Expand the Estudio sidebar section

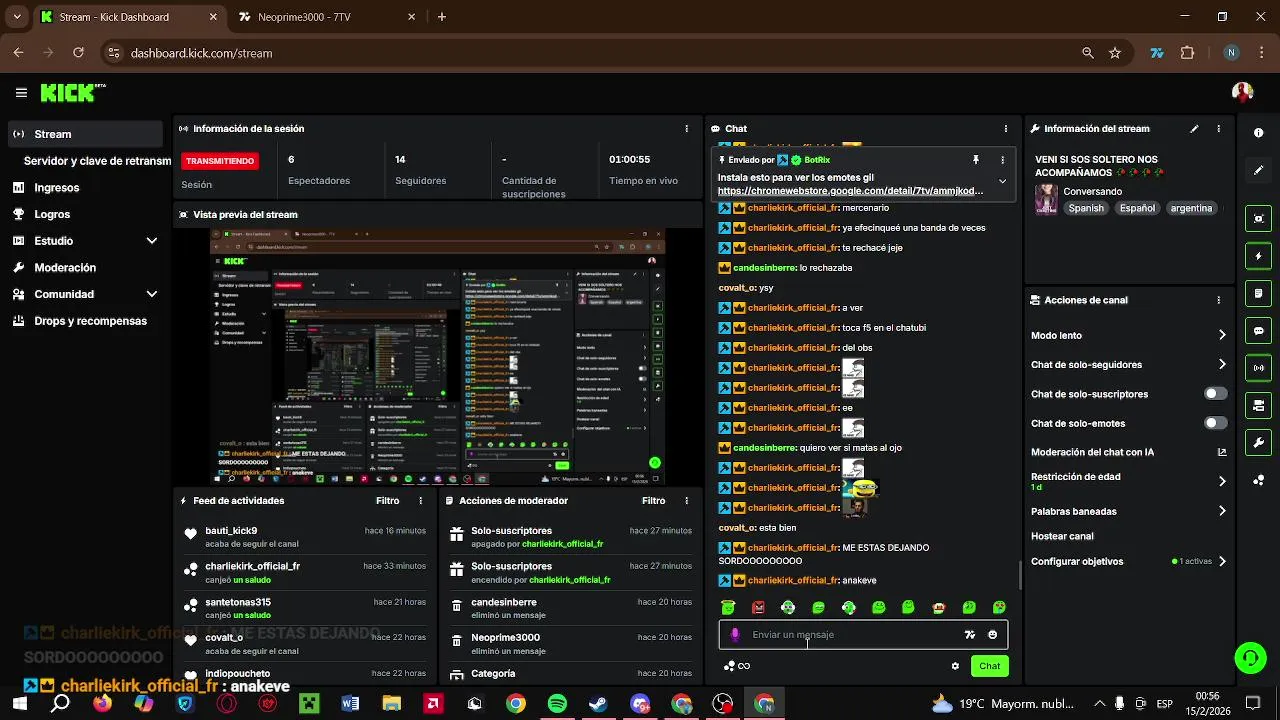[x=152, y=241]
